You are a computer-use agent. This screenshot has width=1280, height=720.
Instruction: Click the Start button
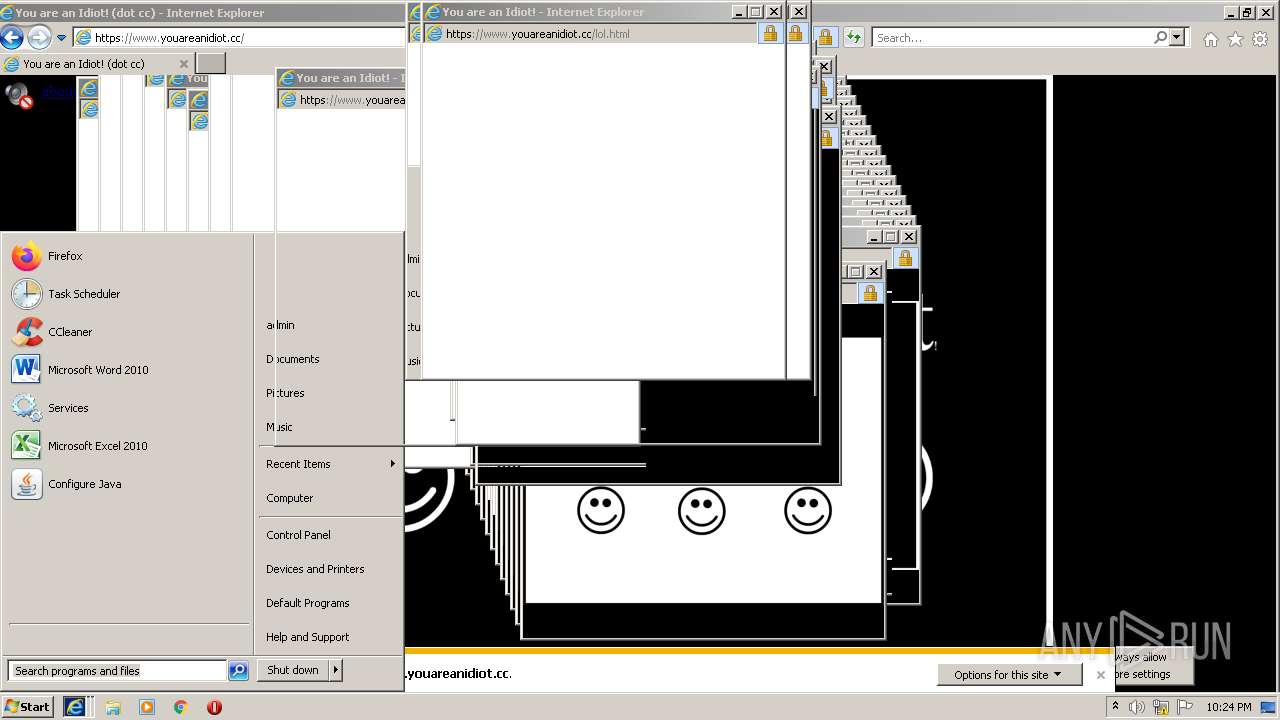(x=27, y=707)
